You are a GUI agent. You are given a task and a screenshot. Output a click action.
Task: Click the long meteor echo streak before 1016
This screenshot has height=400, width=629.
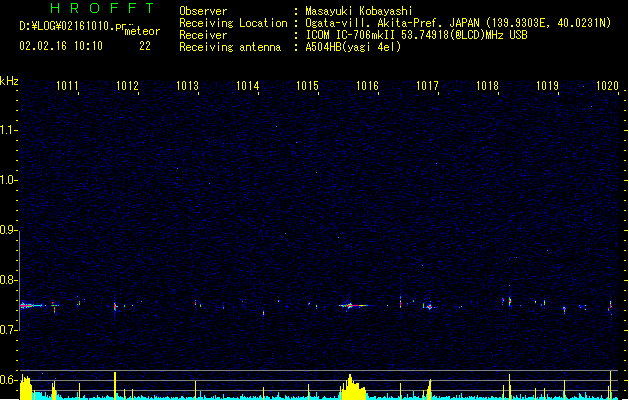pyautogui.click(x=354, y=306)
